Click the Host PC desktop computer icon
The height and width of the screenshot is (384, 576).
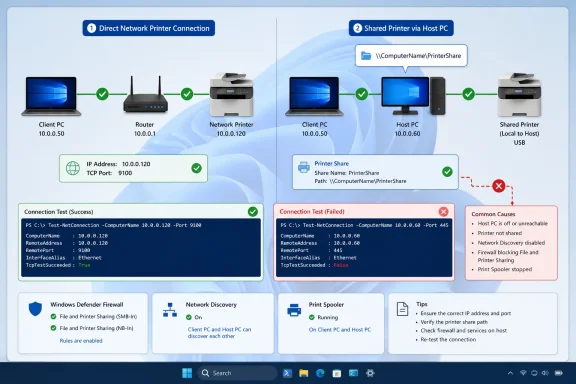(413, 96)
